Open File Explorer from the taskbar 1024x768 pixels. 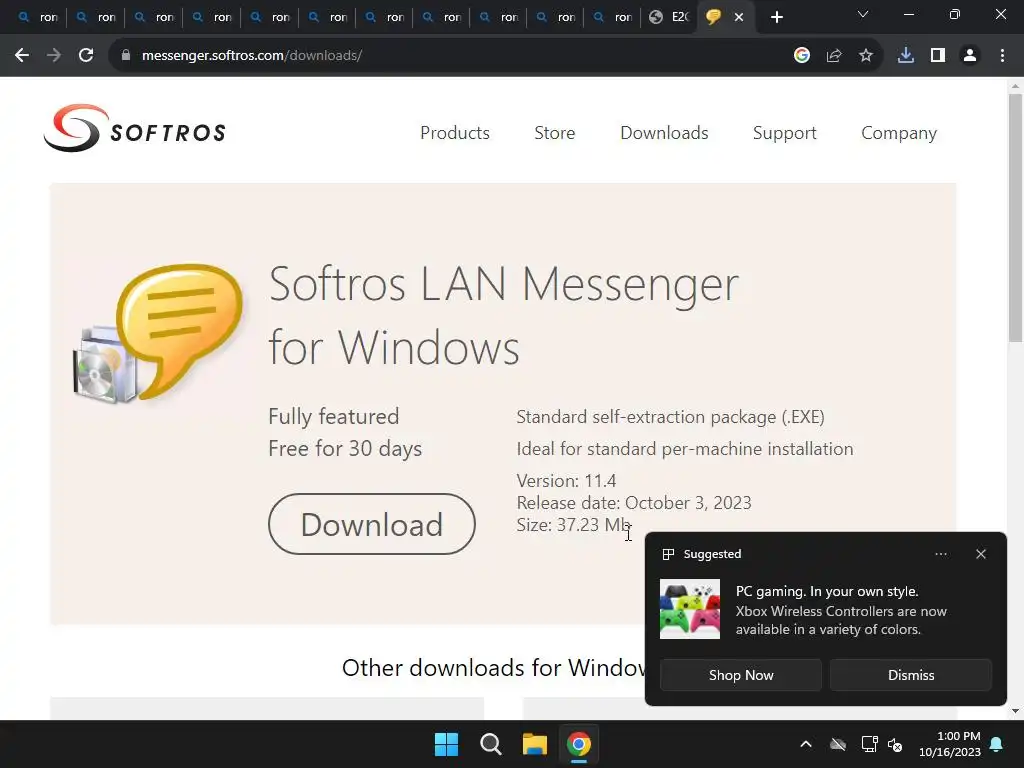534,744
